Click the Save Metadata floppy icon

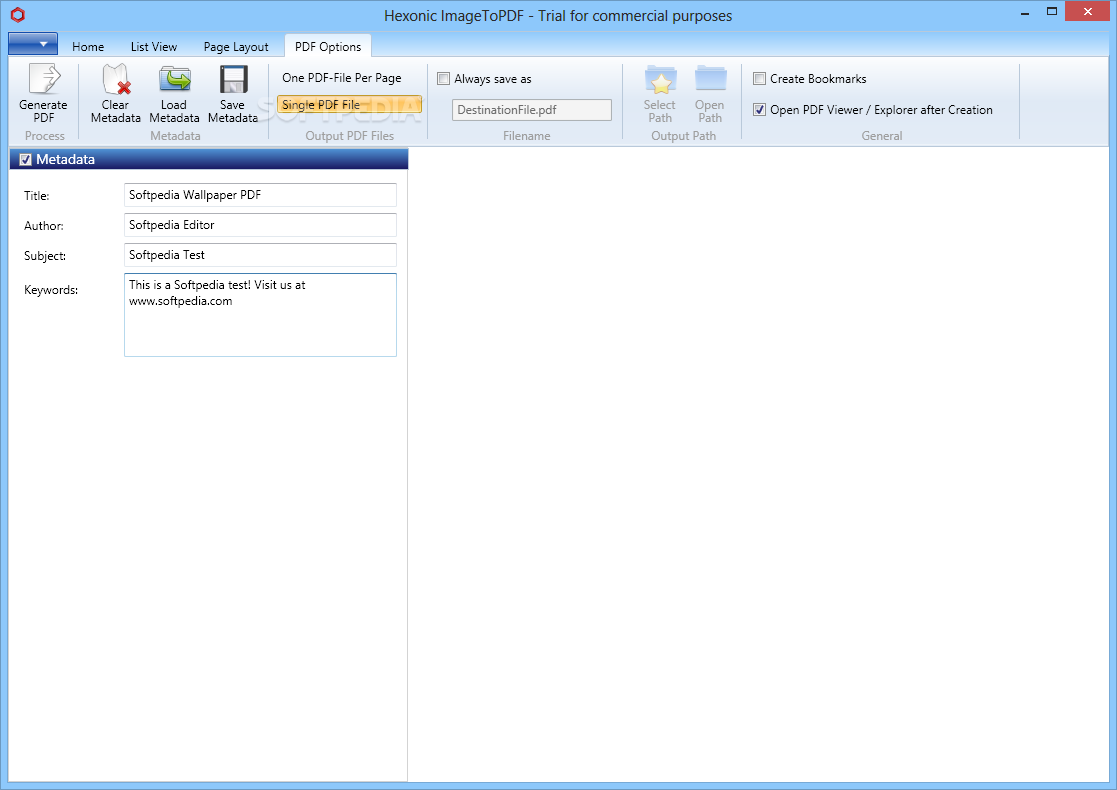click(x=233, y=78)
